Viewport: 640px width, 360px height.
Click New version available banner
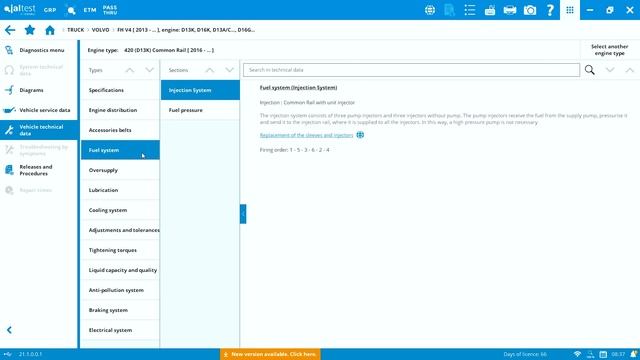270,354
